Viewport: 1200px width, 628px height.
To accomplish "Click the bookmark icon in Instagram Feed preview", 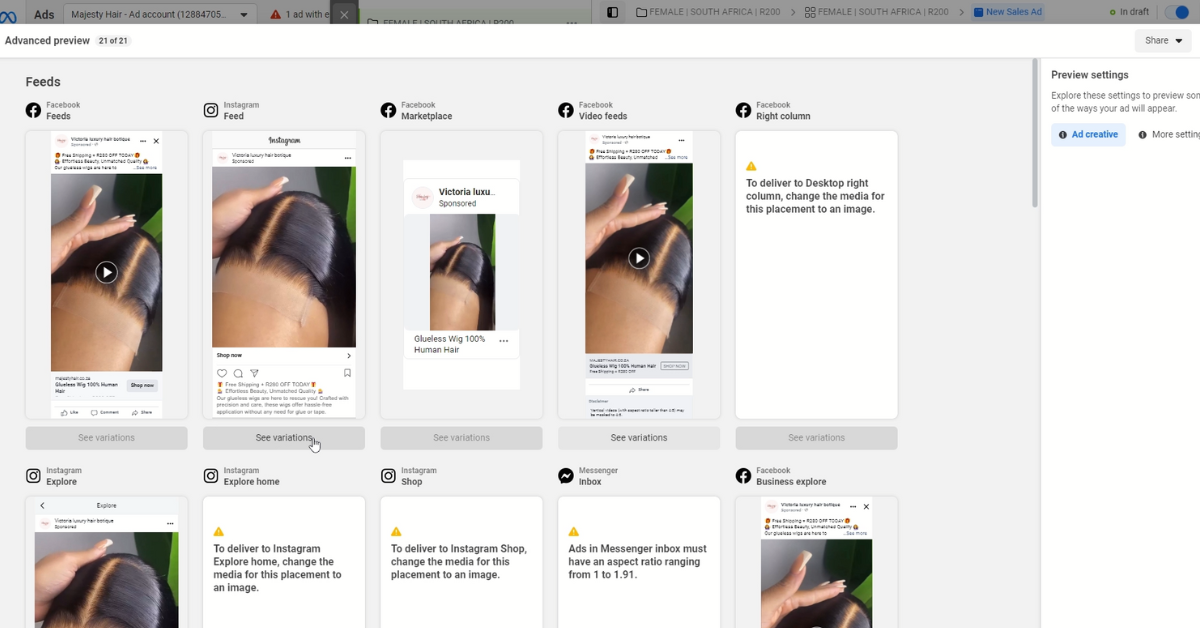I will coord(347,373).
